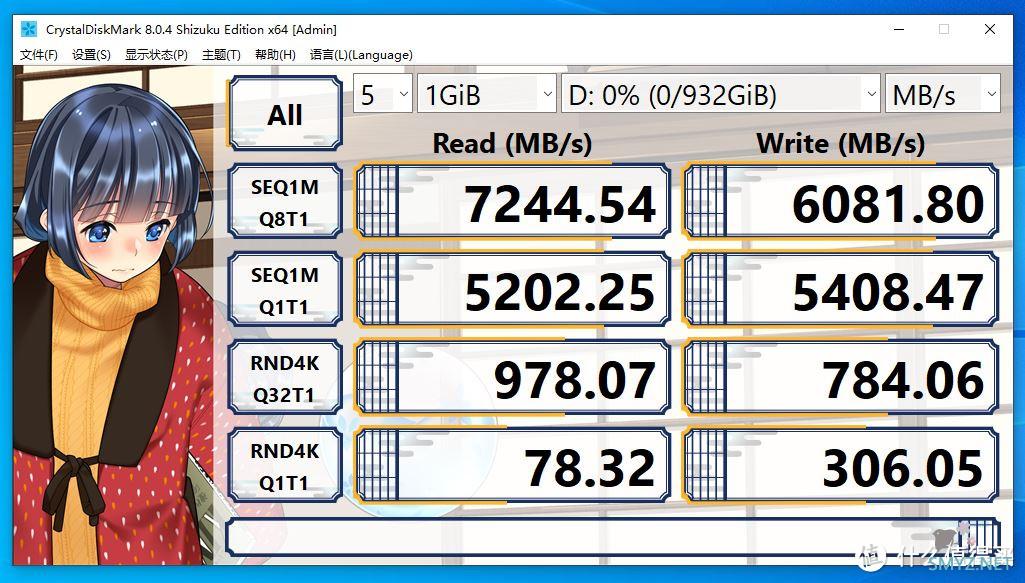Open the 文件(F) menu
Screen dimensions: 1025x583
pyautogui.click(x=39, y=55)
